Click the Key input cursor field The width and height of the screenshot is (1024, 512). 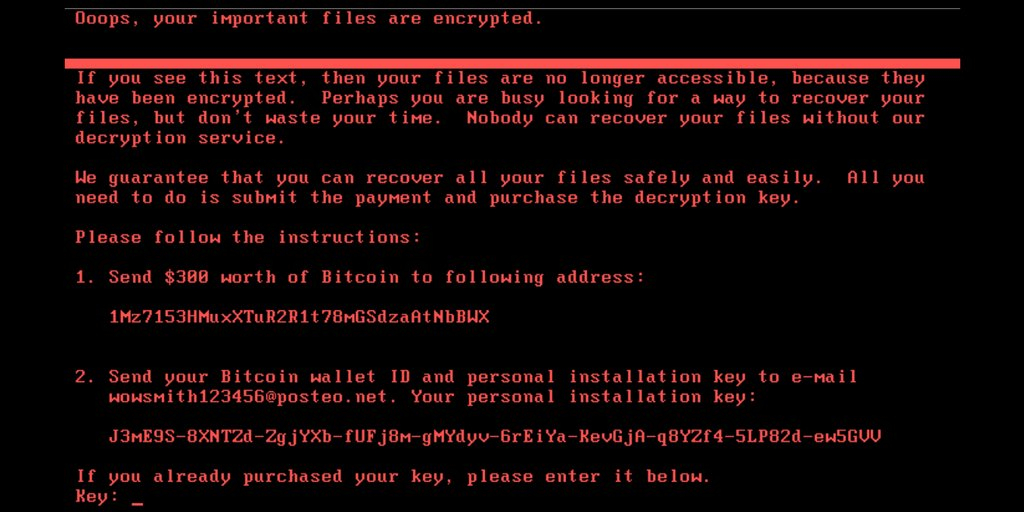[x=138, y=497]
